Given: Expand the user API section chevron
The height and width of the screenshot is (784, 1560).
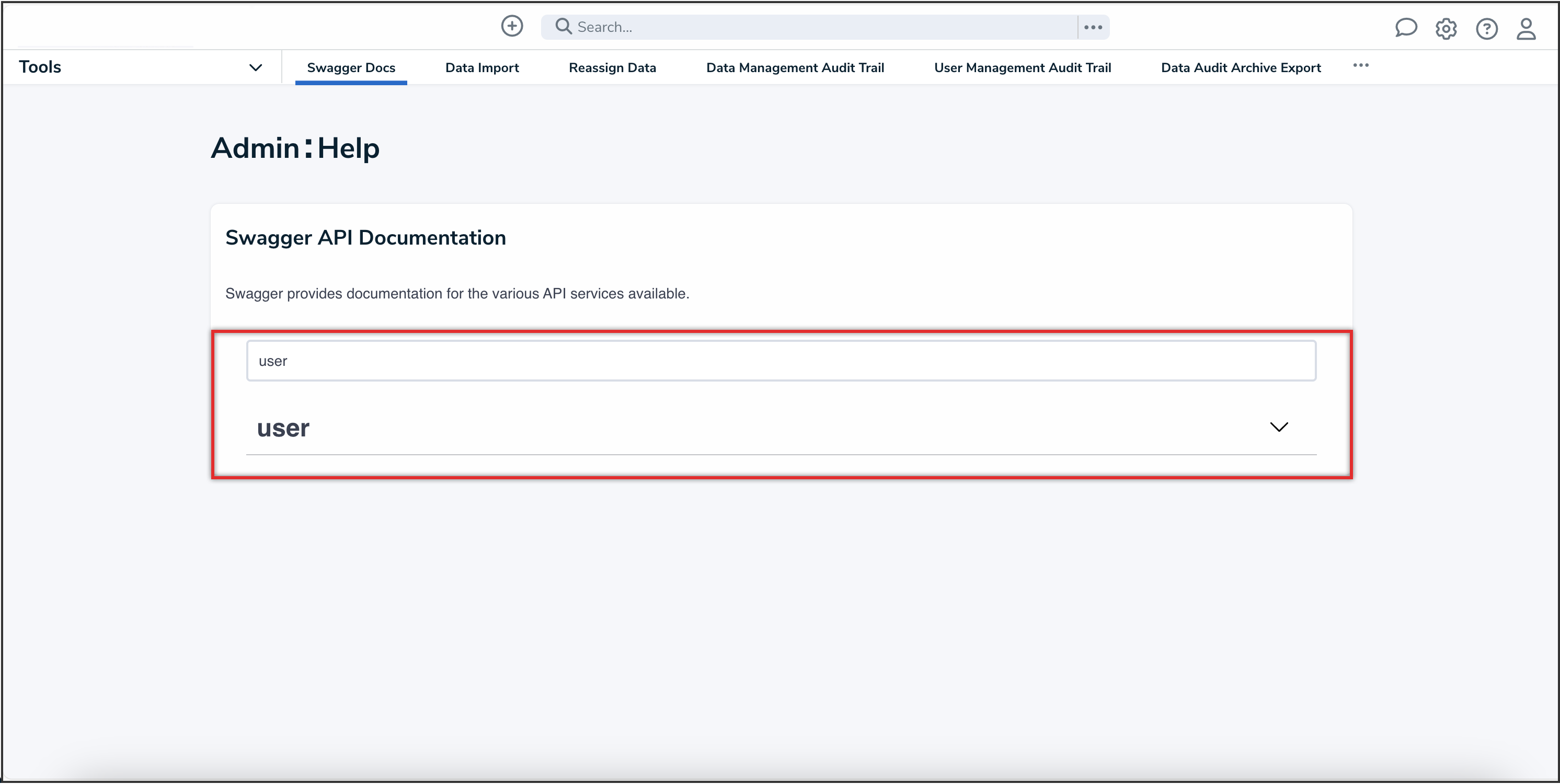Looking at the screenshot, I should tap(1280, 427).
